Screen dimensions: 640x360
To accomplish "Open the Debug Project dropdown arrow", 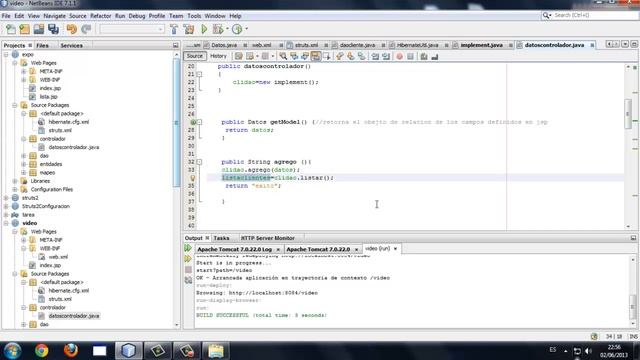I will pos(227,29).
